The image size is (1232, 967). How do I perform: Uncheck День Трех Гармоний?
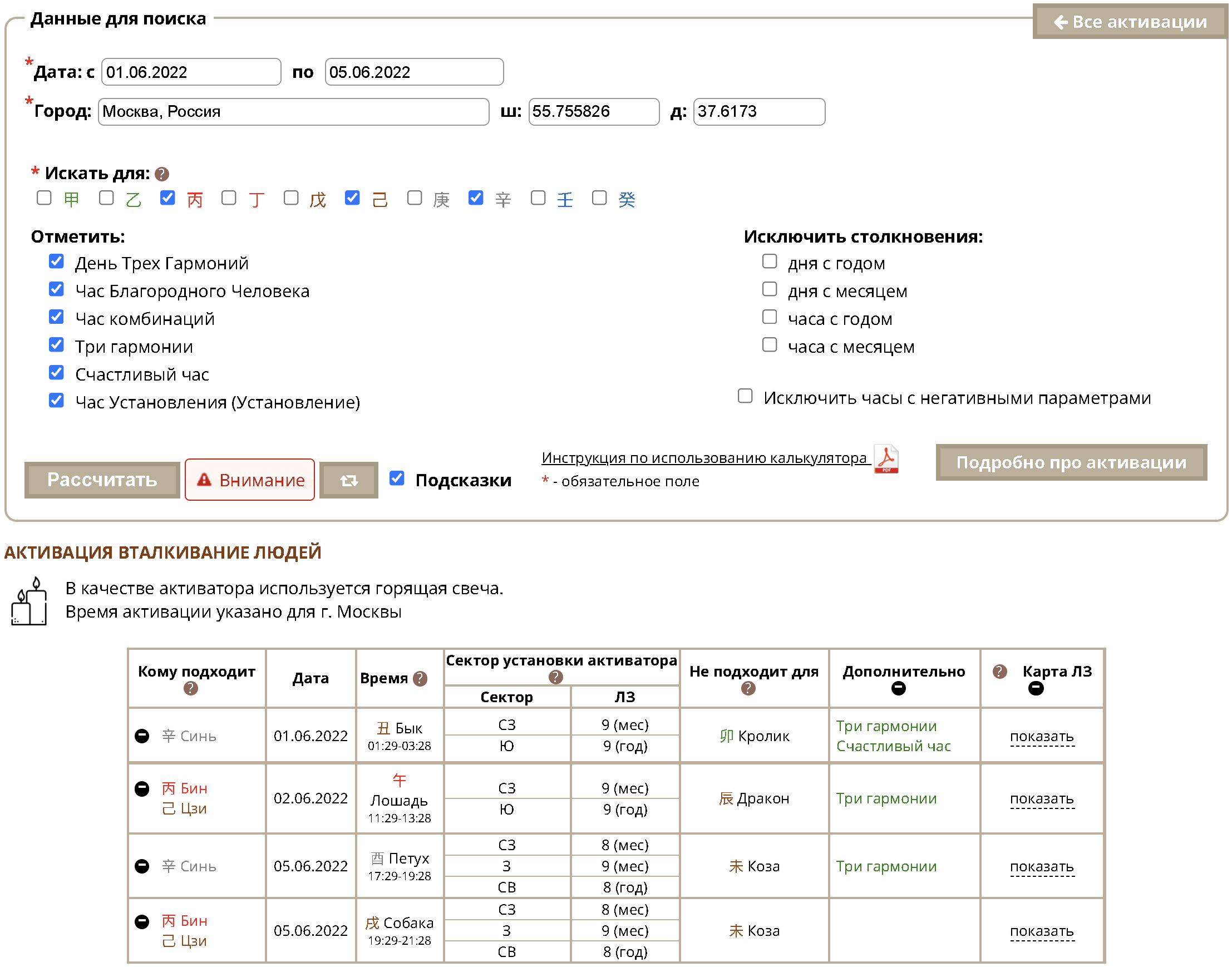(56, 262)
